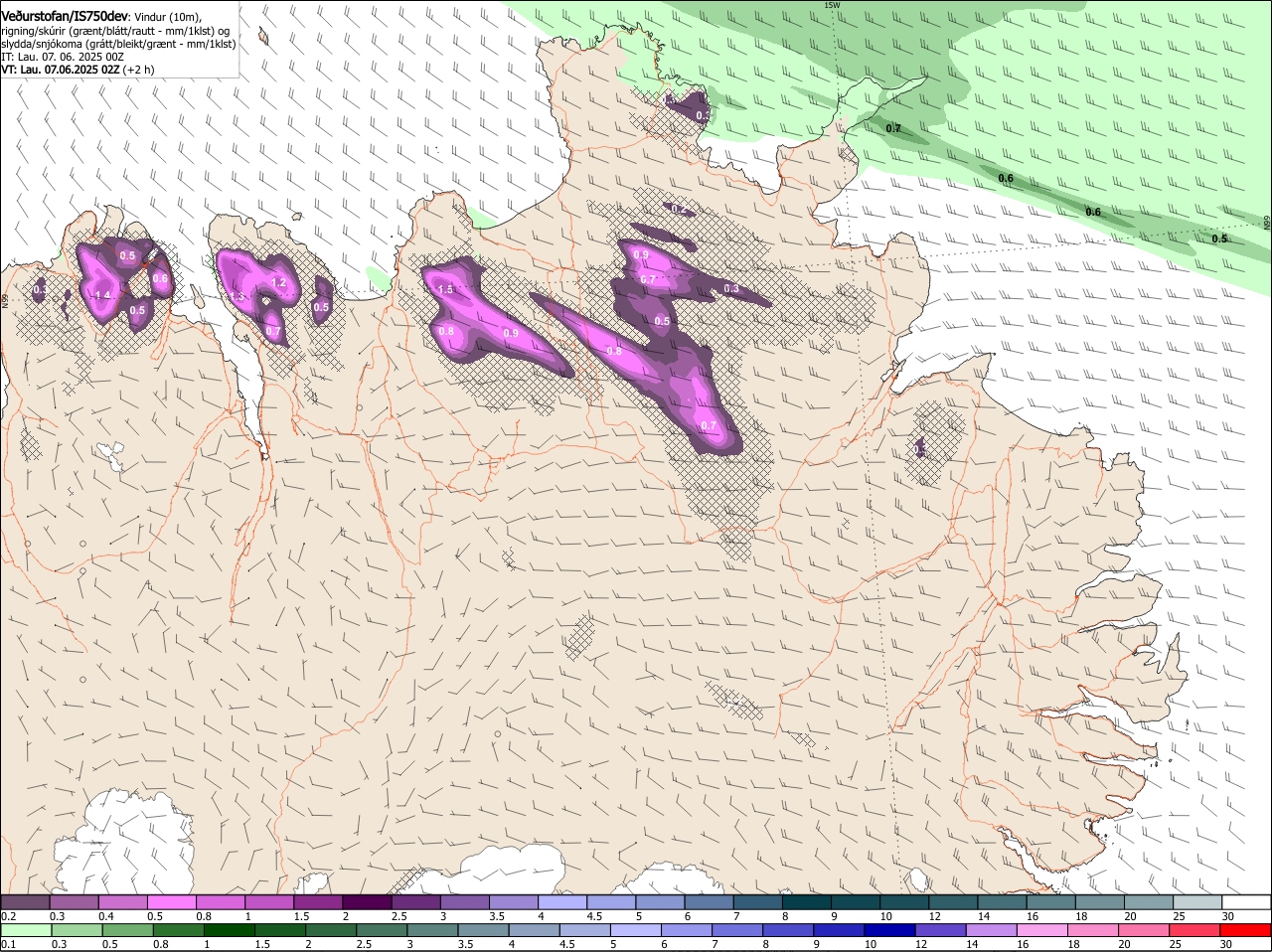Image resolution: width=1272 pixels, height=952 pixels.
Task: Pick the medium green 0.5 swatch in lower legend
Action: click(127, 930)
